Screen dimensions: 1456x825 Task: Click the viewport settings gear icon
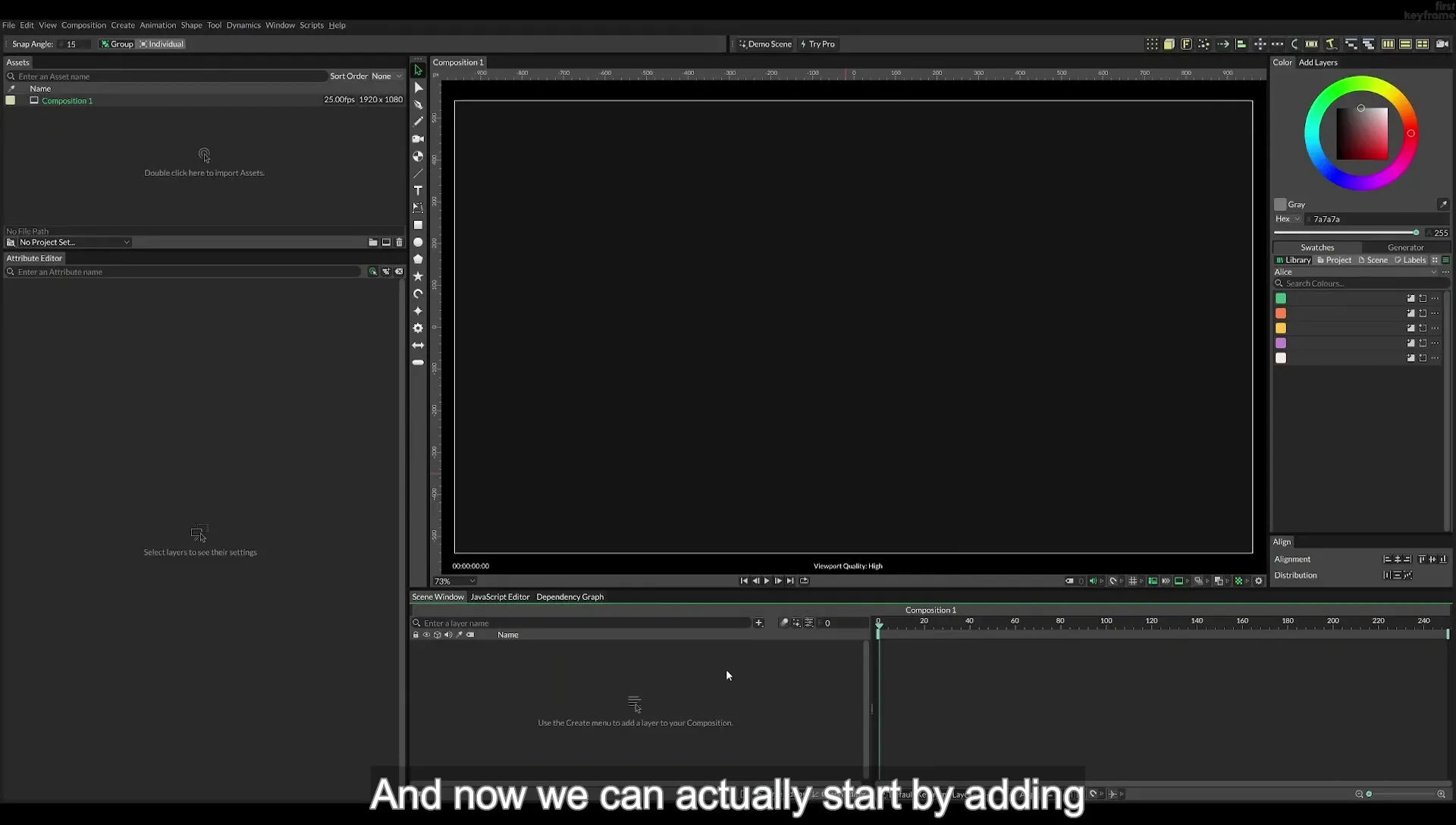pos(1259,581)
